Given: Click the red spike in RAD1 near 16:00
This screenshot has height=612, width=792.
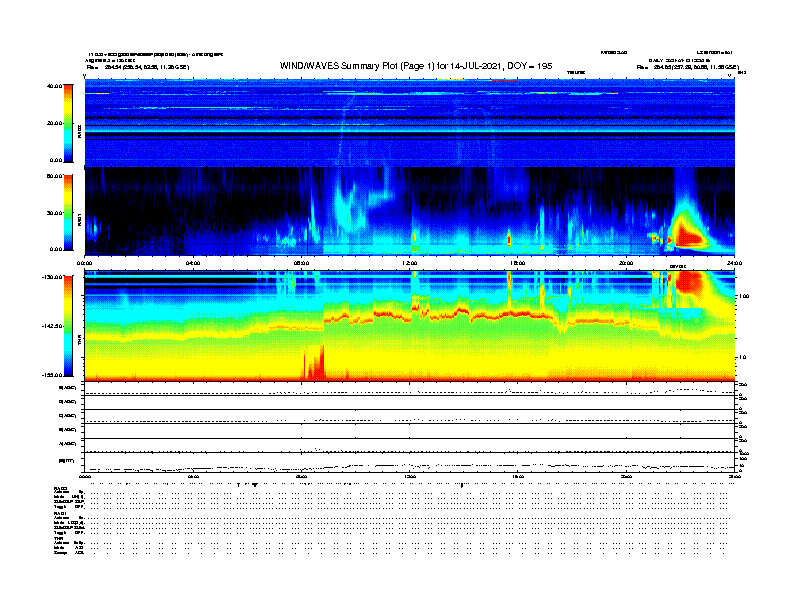Looking at the screenshot, I should [x=509, y=238].
